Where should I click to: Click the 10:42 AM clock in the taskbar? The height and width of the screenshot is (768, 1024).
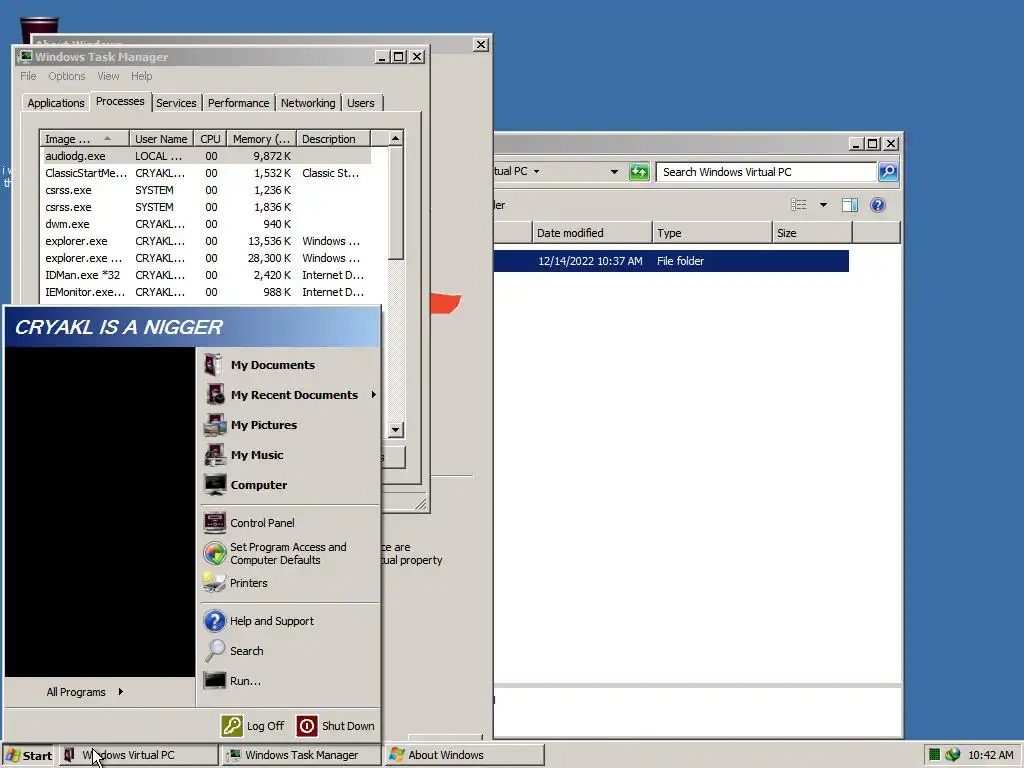click(990, 755)
